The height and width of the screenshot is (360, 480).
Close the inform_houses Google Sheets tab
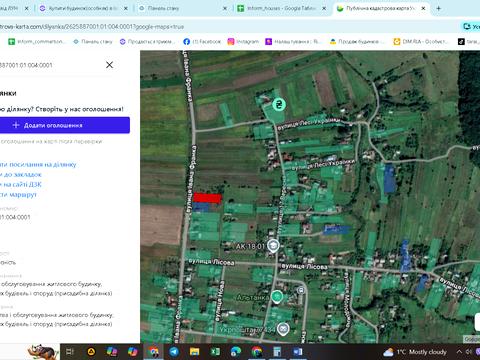click(324, 8)
